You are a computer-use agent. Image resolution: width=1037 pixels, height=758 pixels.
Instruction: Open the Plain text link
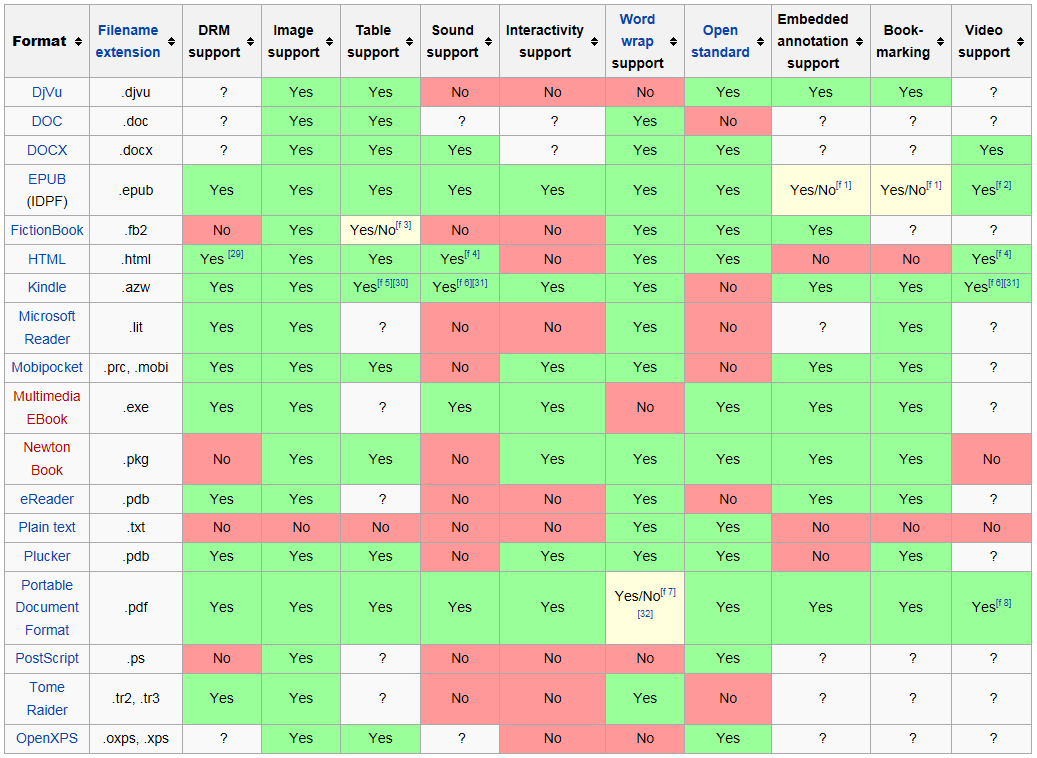(x=47, y=527)
